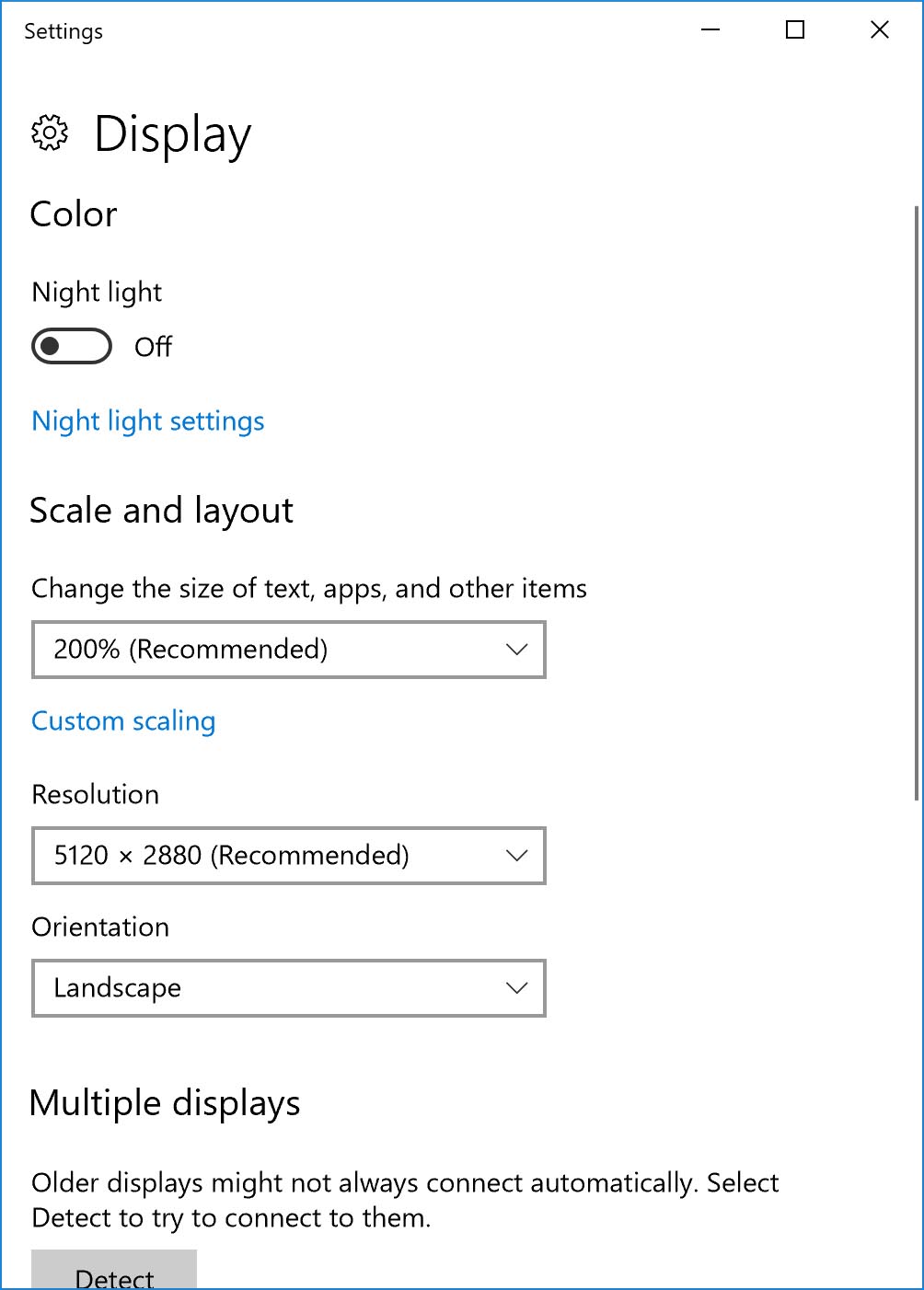
Task: Click the Display page heading
Action: click(x=173, y=134)
